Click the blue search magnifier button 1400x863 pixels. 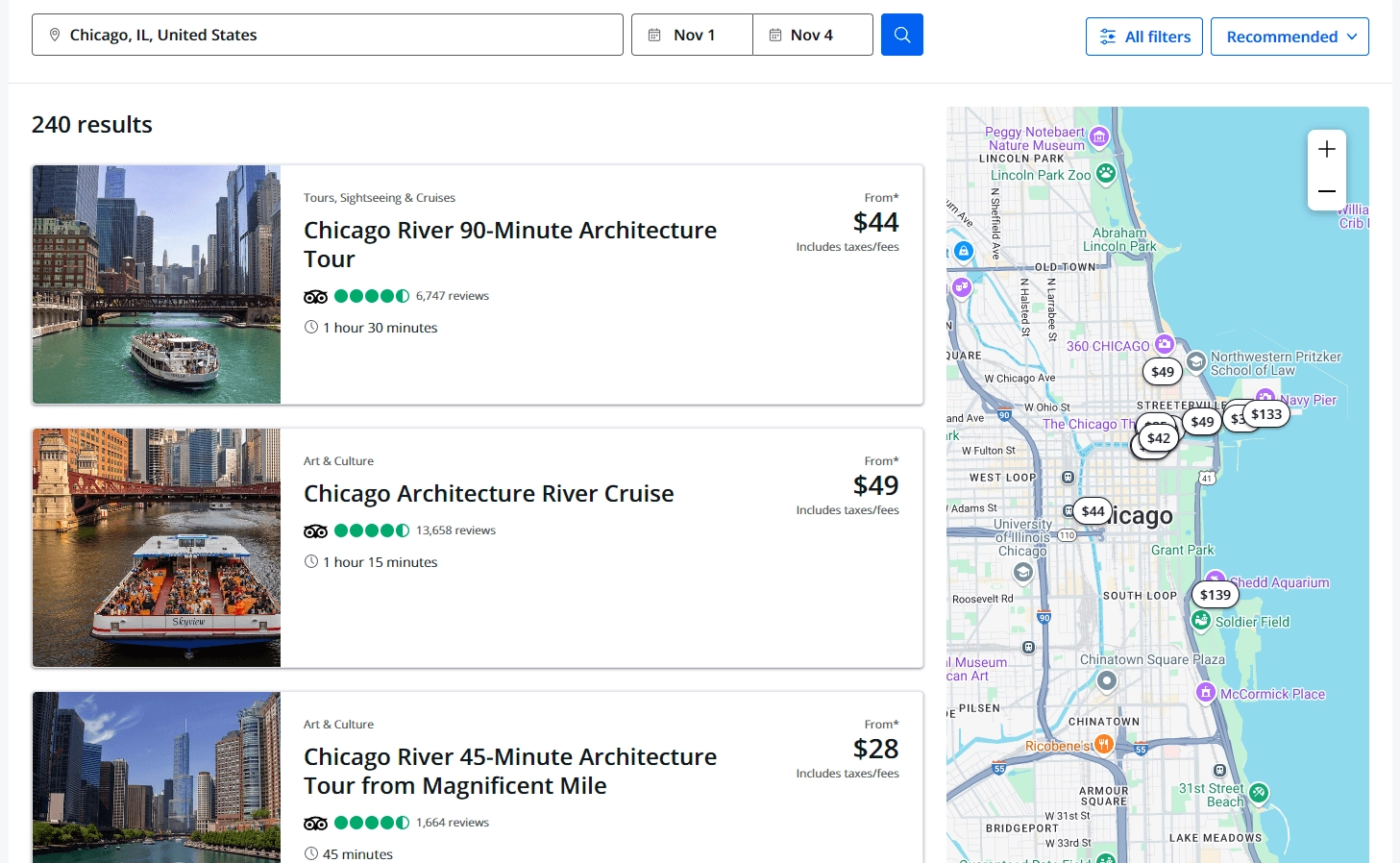coord(901,35)
